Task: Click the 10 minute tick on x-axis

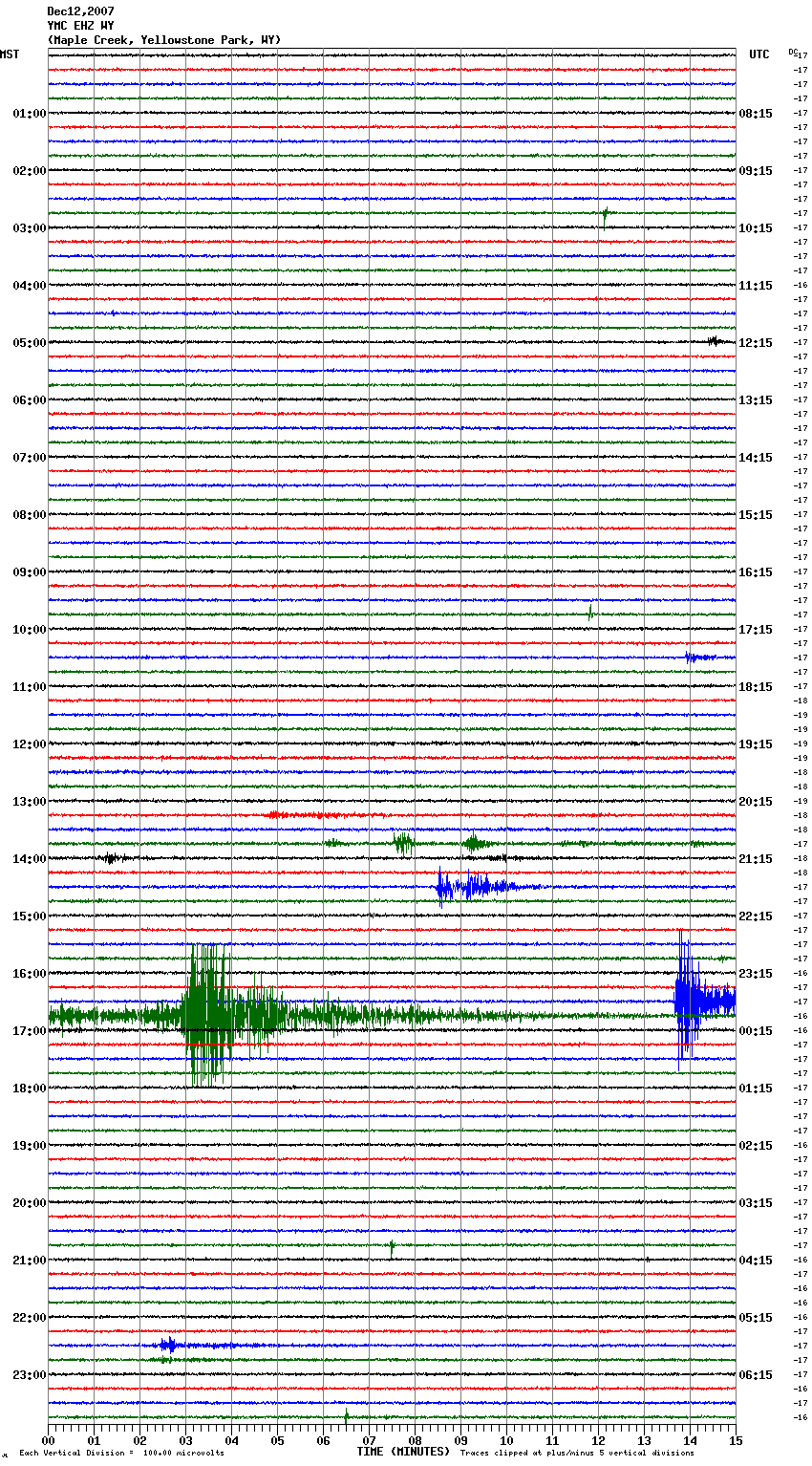Action: tap(506, 1440)
